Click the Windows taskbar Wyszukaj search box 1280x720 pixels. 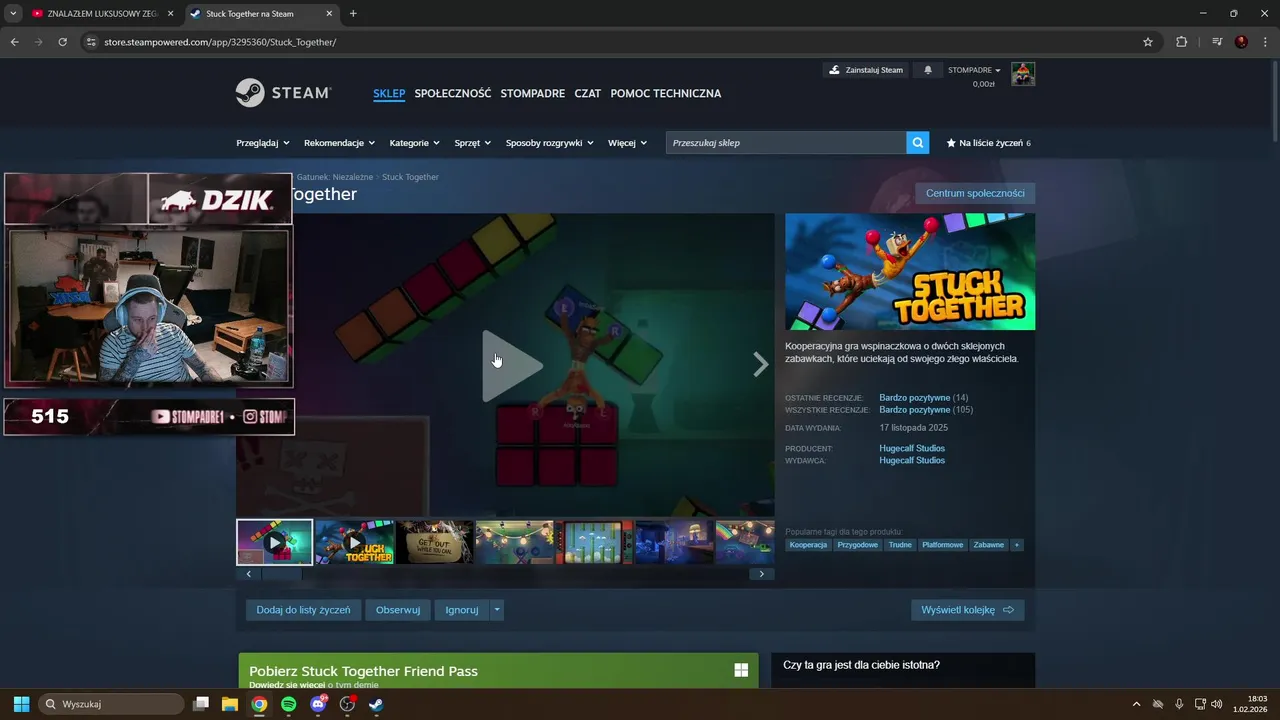111,704
